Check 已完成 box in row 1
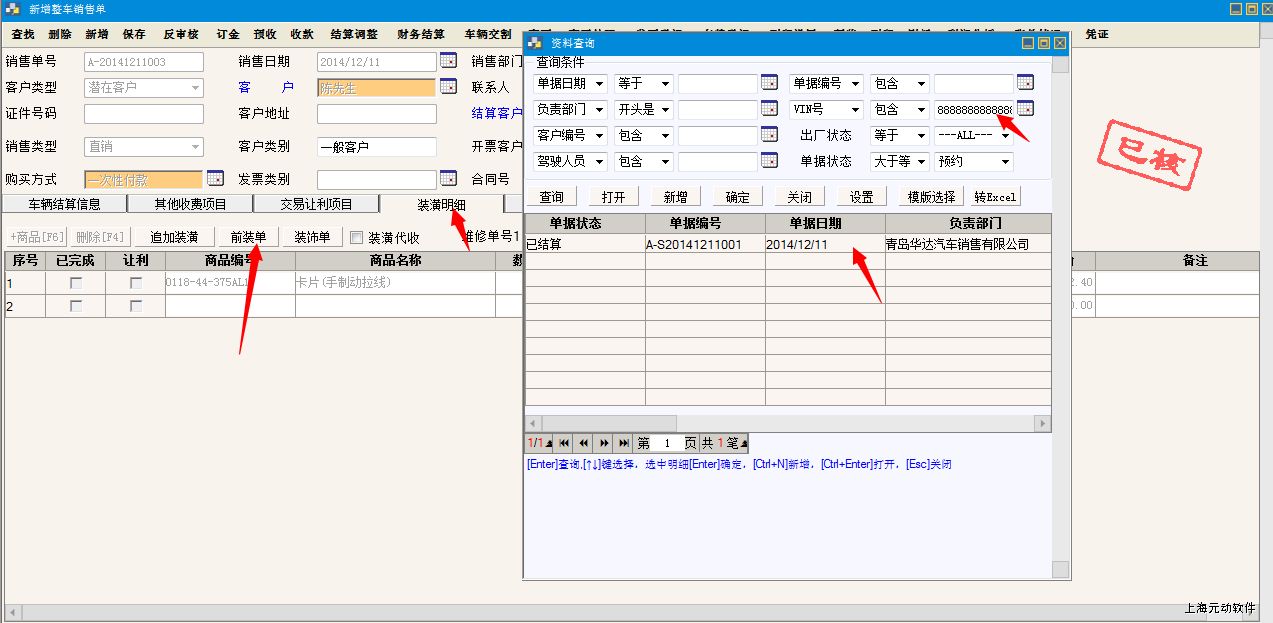1273x623 pixels. (75, 283)
